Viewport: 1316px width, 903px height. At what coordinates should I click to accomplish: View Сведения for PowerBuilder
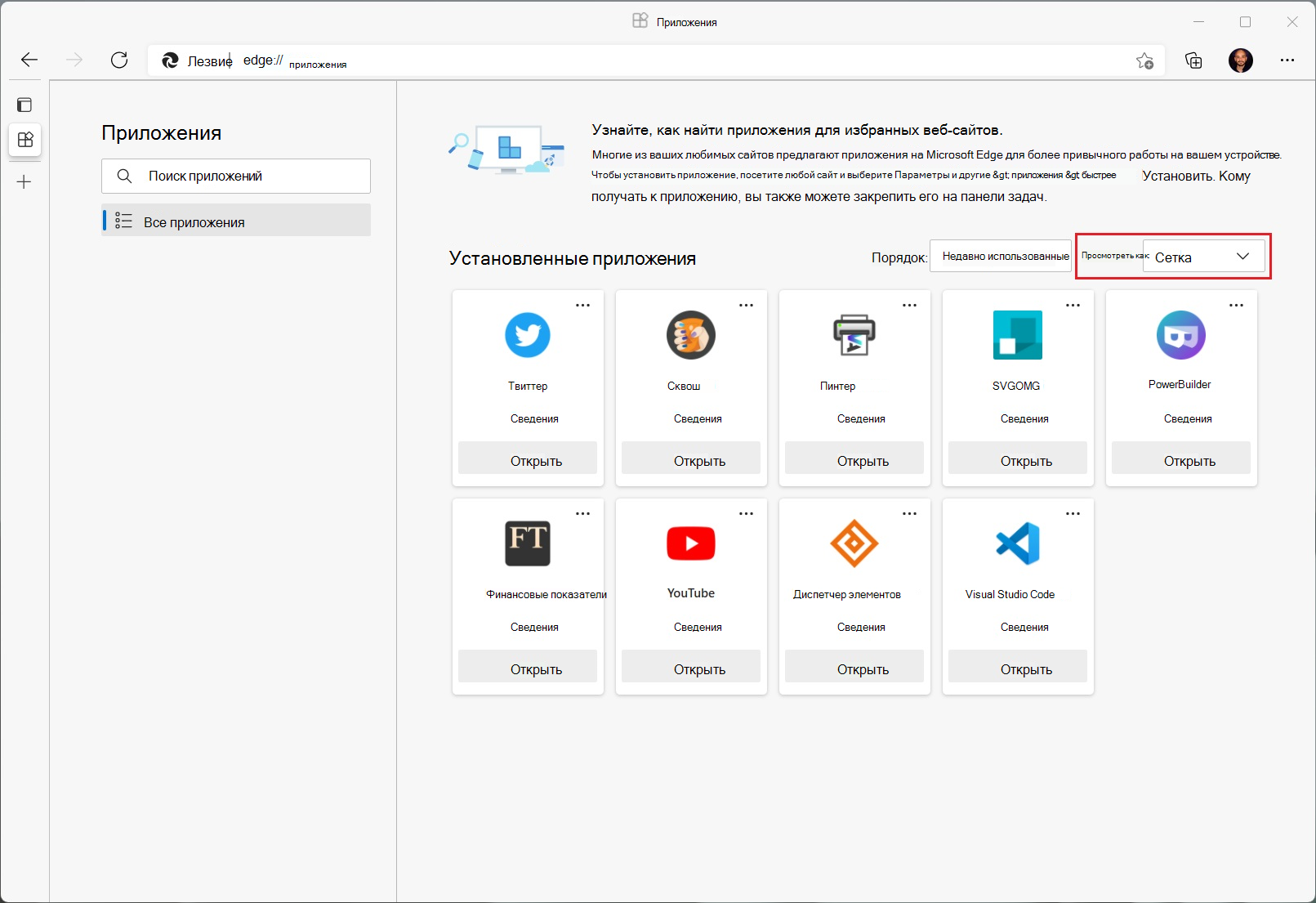1188,418
